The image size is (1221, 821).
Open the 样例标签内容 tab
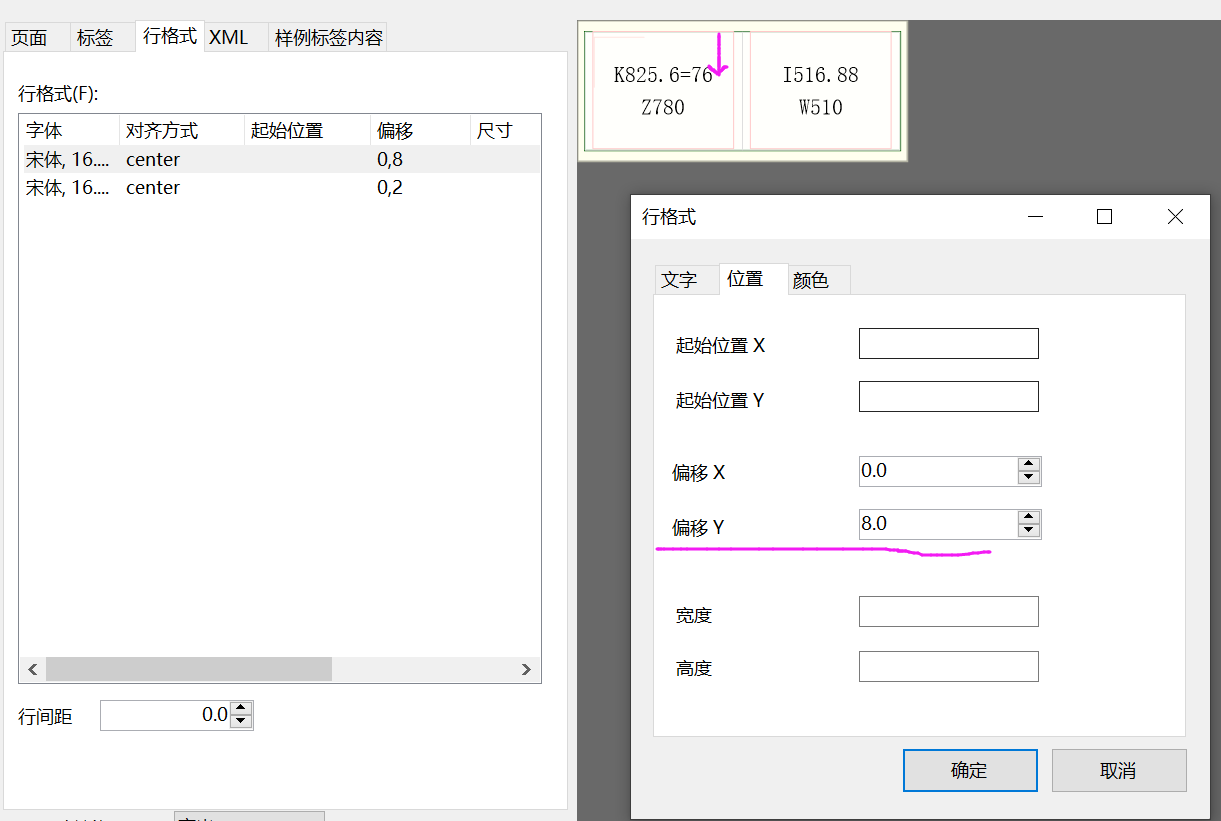pyautogui.click(x=327, y=37)
